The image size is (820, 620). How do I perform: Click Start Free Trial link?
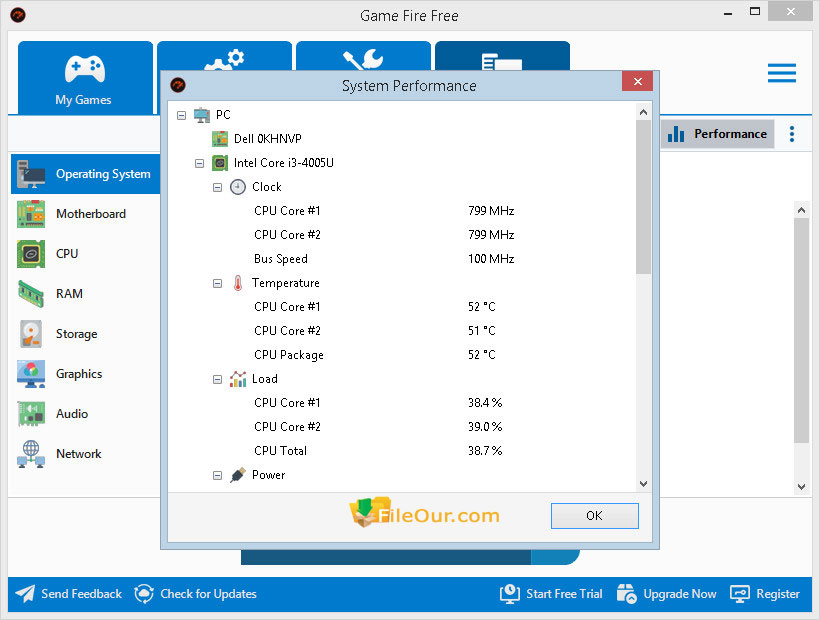coord(564,594)
